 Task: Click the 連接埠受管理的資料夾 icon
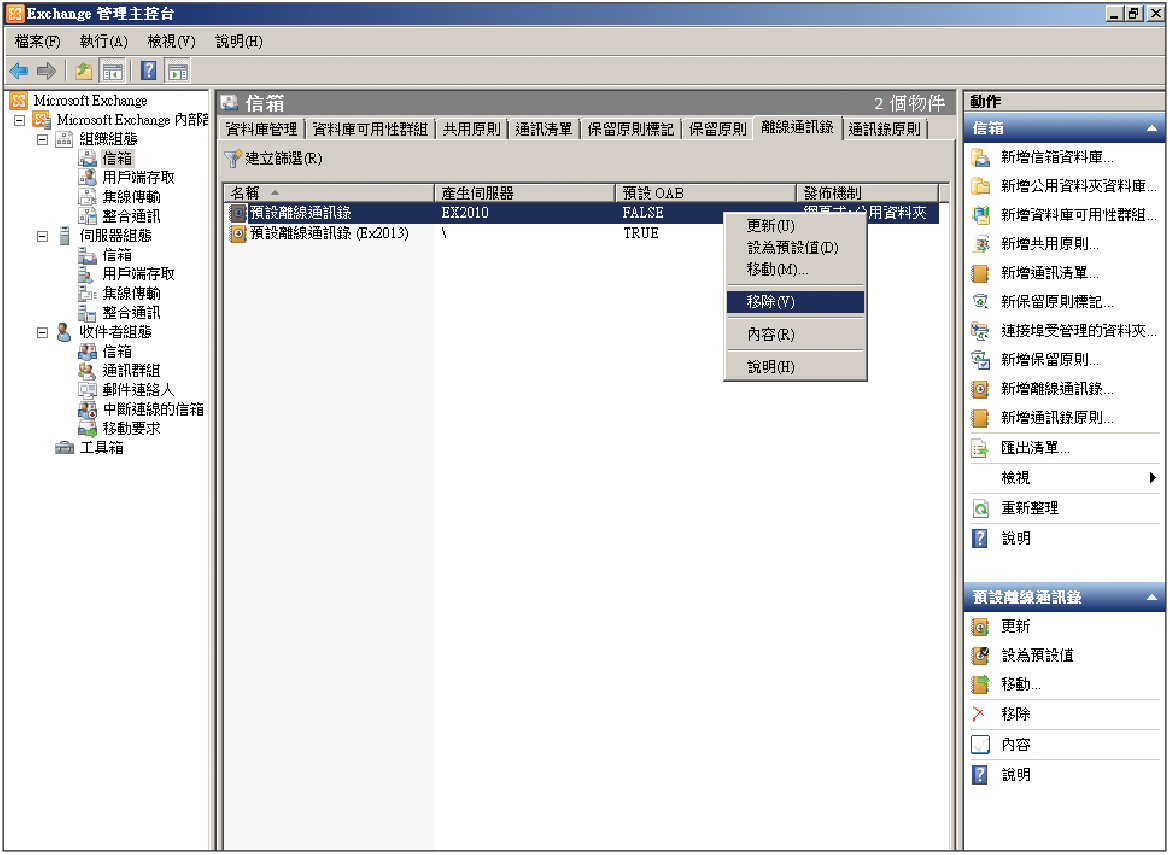coord(980,331)
